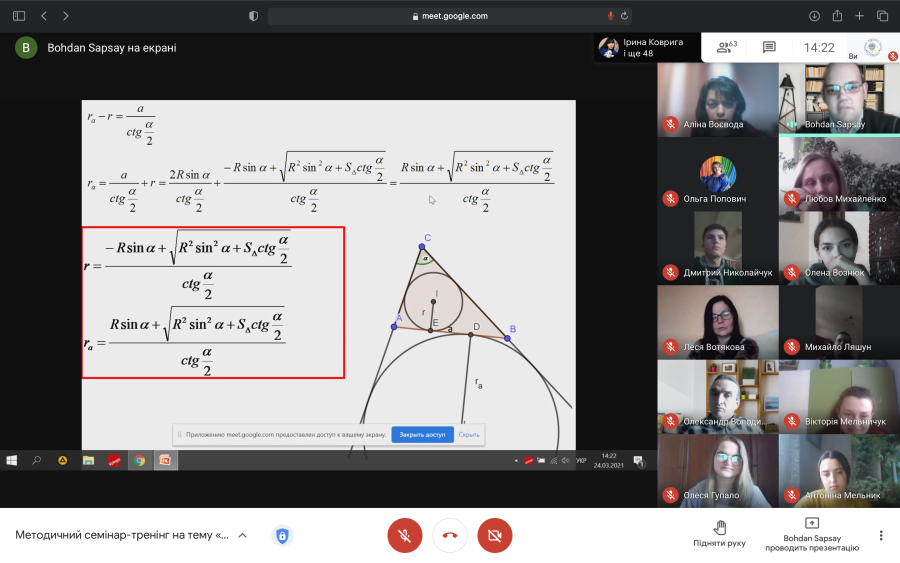This screenshot has height=563, width=900.
Task: Click point B on the triangle diagram
Action: coord(507,338)
